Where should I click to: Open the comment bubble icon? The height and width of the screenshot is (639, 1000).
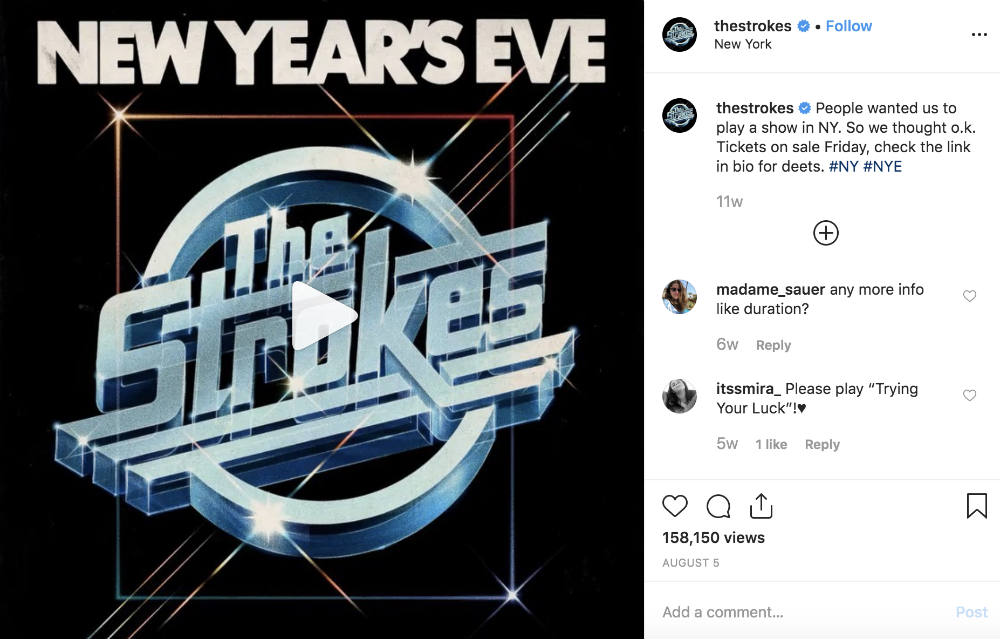tap(718, 507)
